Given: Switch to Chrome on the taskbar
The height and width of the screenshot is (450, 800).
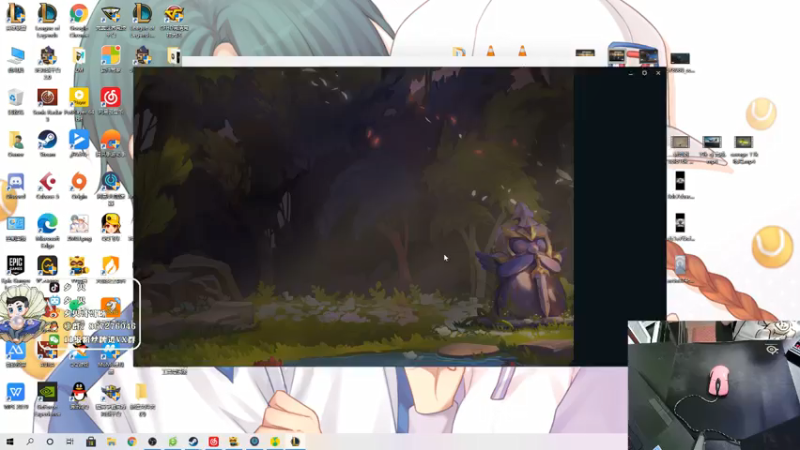Looking at the screenshot, I should coord(132,441).
